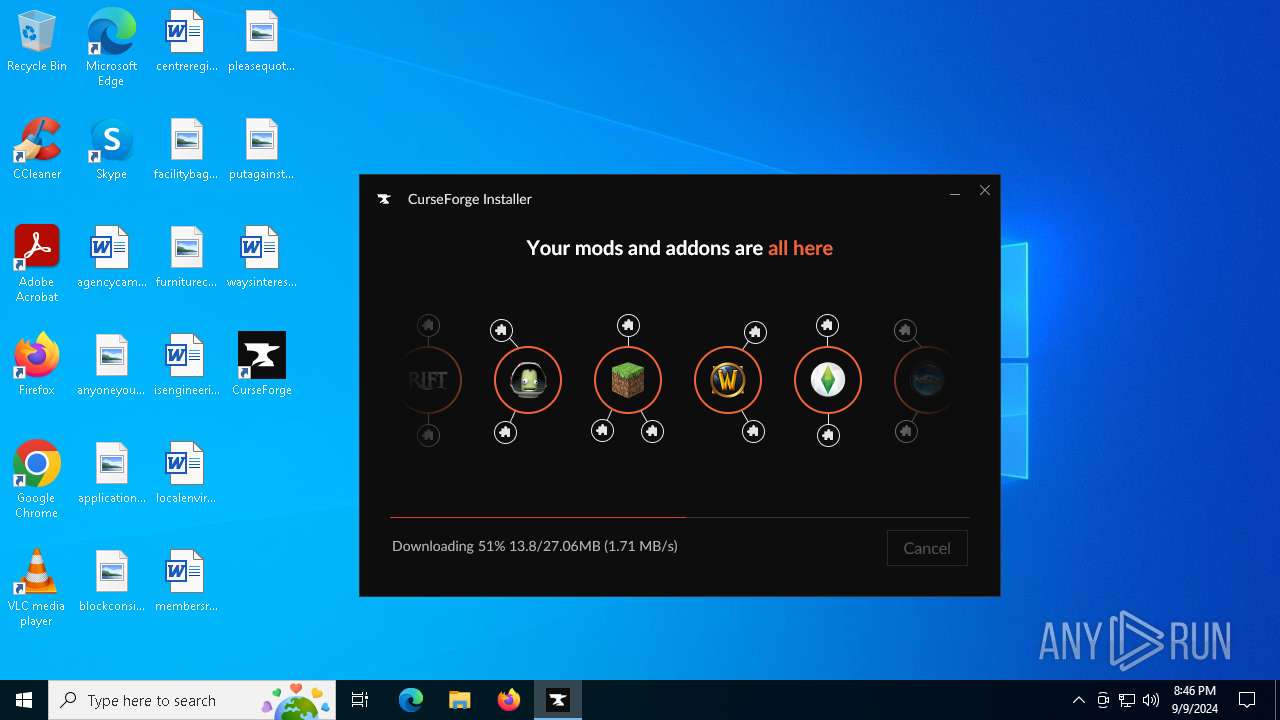Select the CurseForge desktop shortcut
The height and width of the screenshot is (720, 1280).
click(x=262, y=364)
